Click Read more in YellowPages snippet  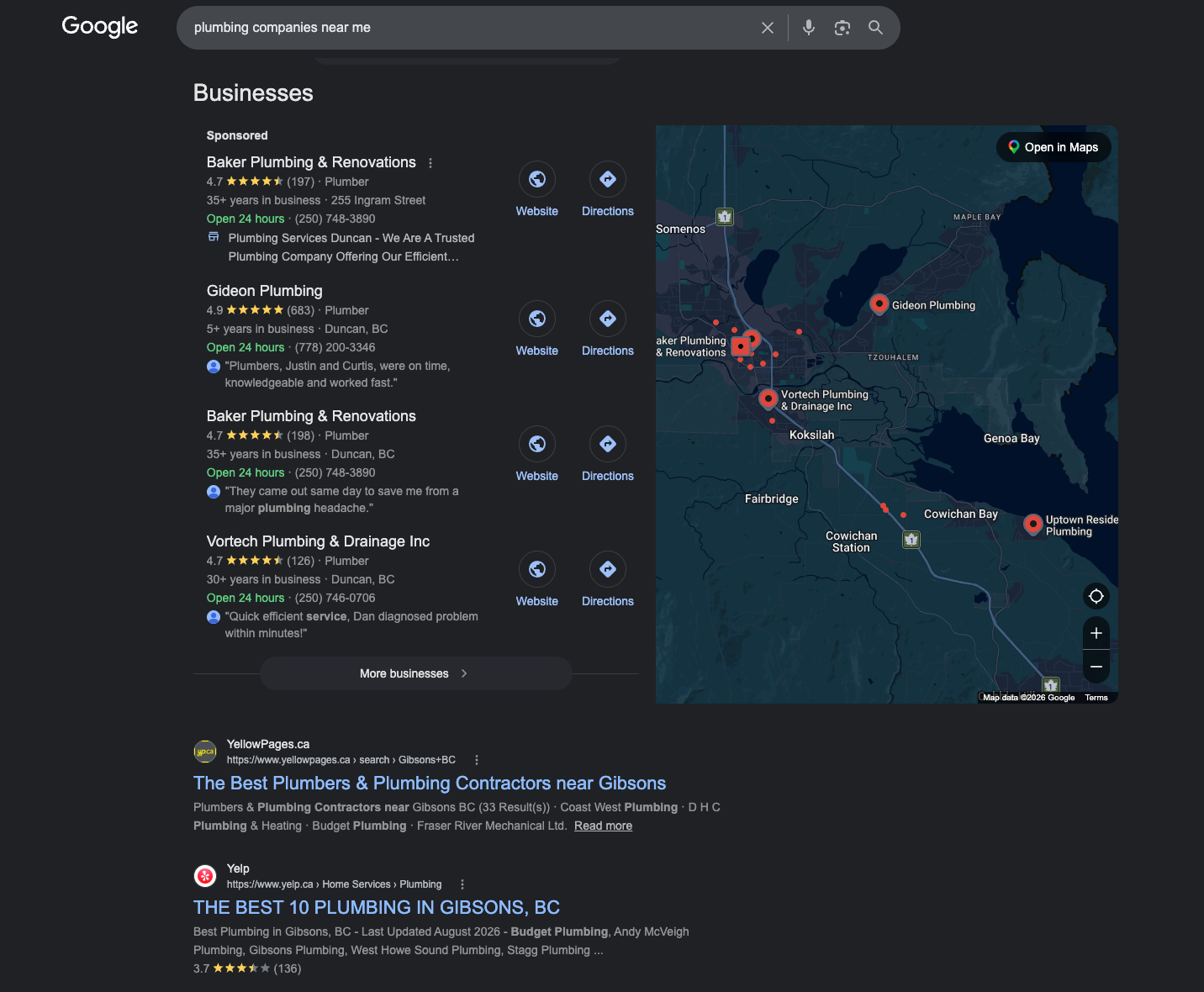pyautogui.click(x=603, y=826)
